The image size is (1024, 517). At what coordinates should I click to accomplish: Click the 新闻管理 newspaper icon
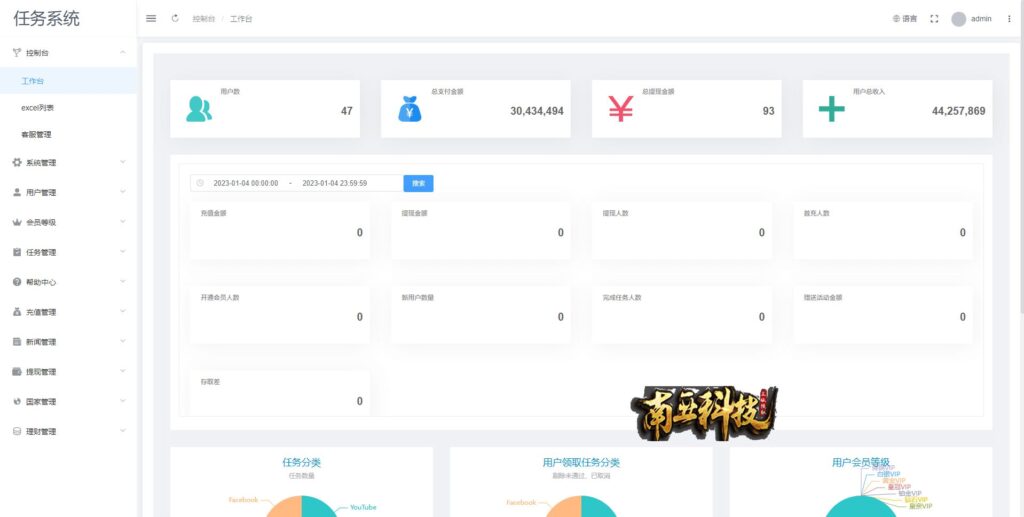pos(17,342)
